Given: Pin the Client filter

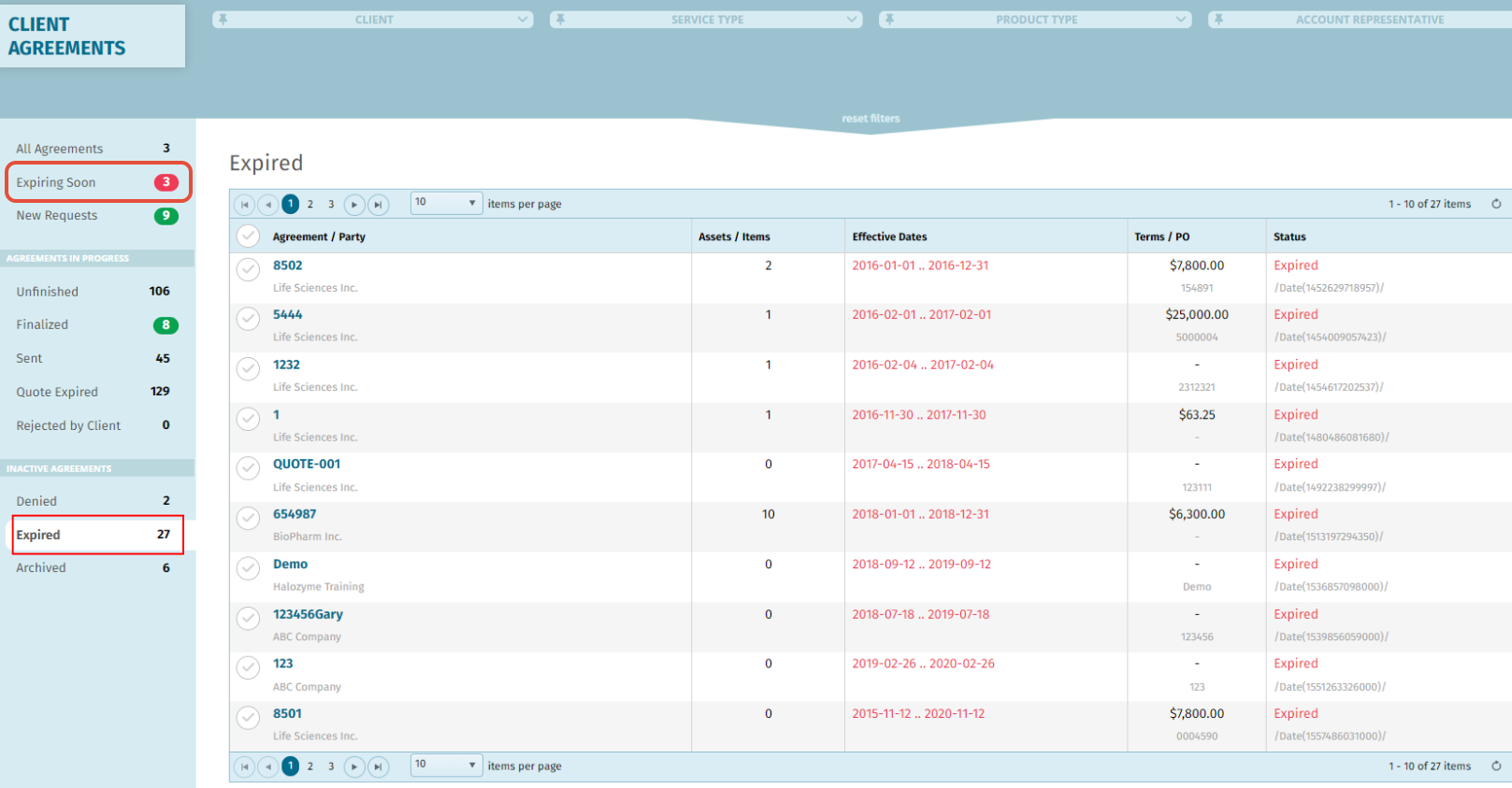Looking at the screenshot, I should (223, 19).
